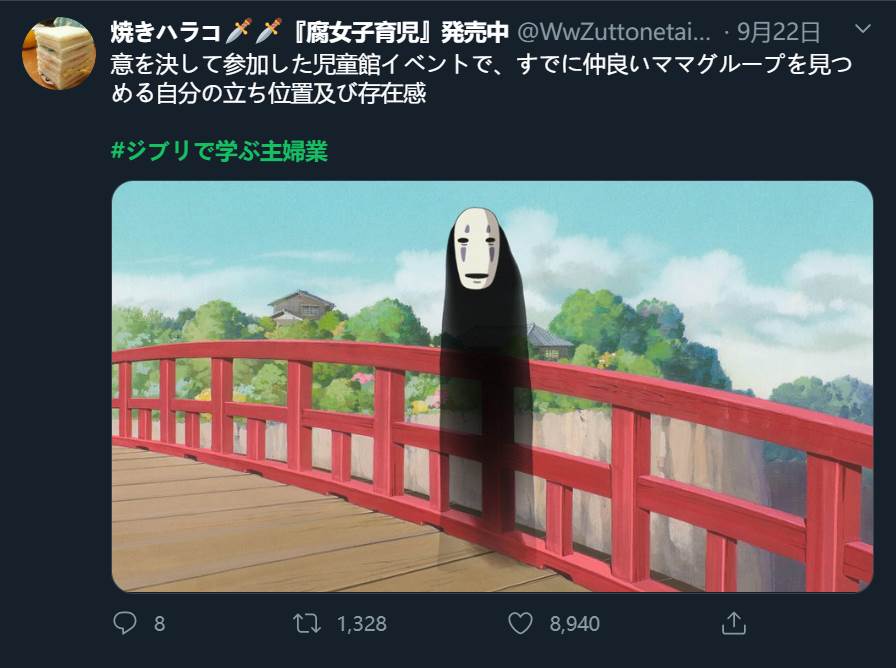Click the retweet count 1,328
The width and height of the screenshot is (896, 668).
[x=362, y=623]
